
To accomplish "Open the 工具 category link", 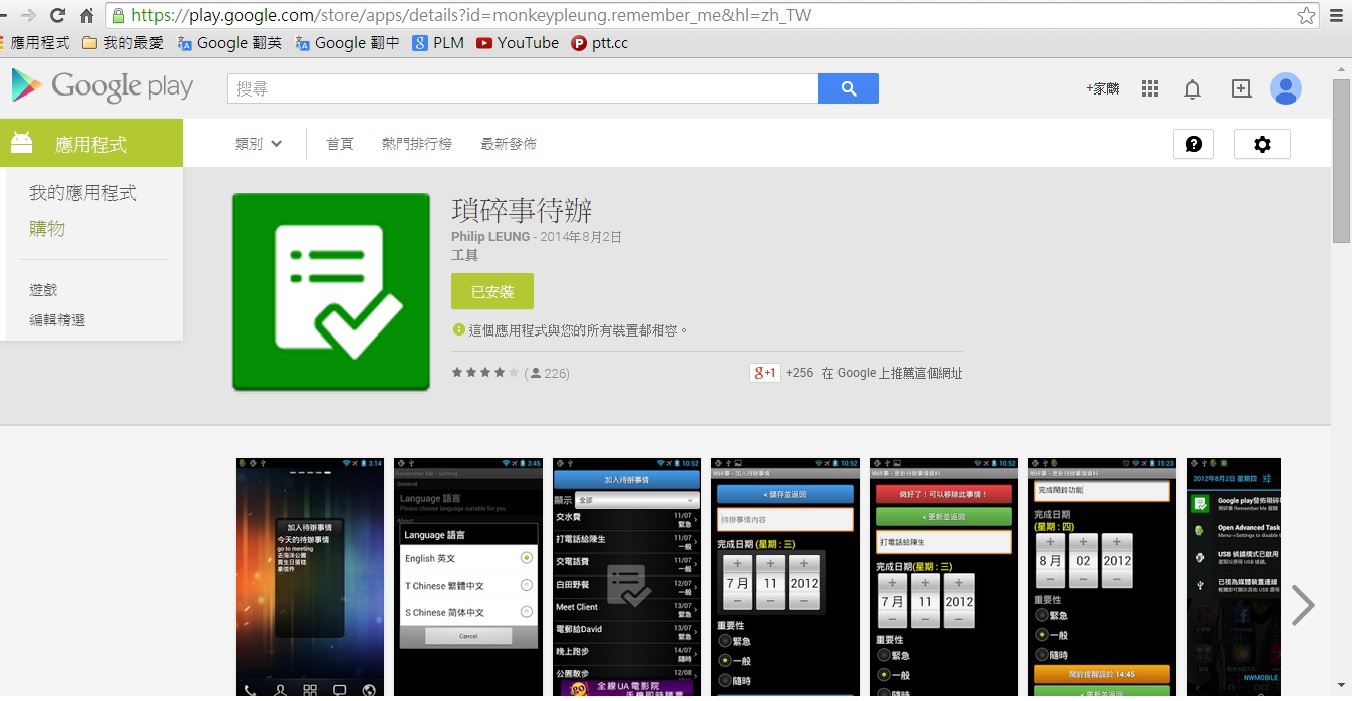I will [x=465, y=255].
